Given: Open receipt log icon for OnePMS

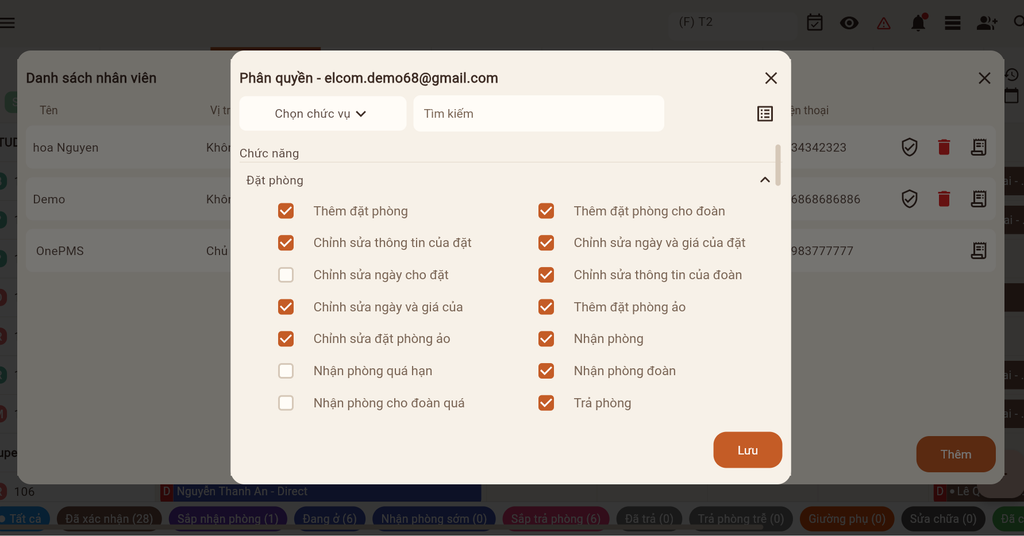Looking at the screenshot, I should 978,251.
